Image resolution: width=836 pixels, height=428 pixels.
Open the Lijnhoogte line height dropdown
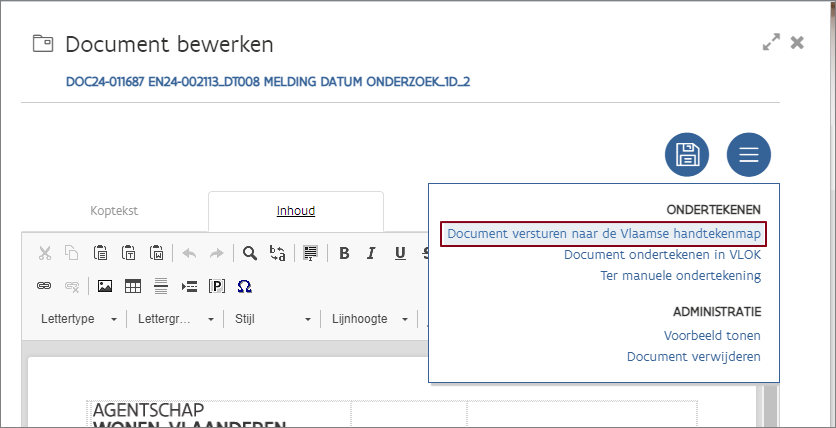pyautogui.click(x=370, y=319)
